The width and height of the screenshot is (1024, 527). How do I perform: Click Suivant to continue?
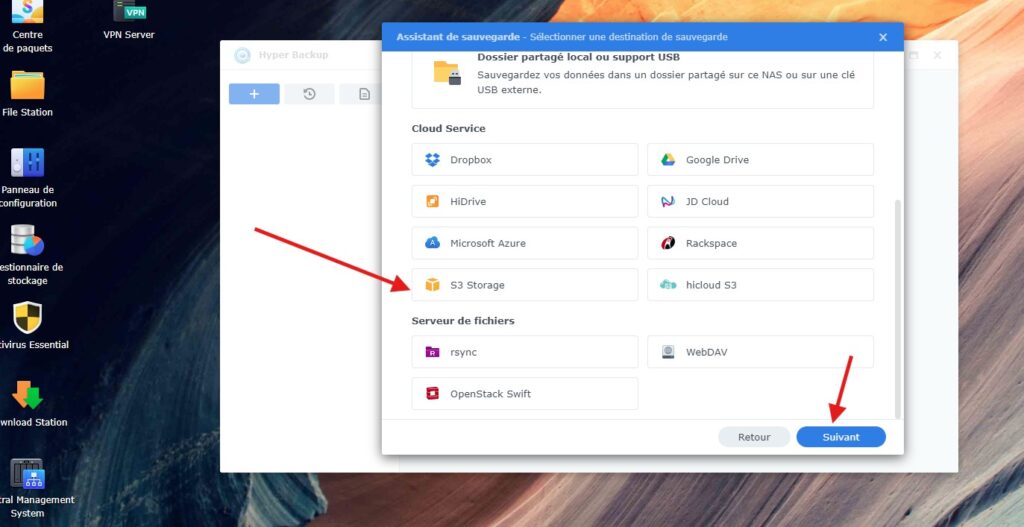(841, 437)
